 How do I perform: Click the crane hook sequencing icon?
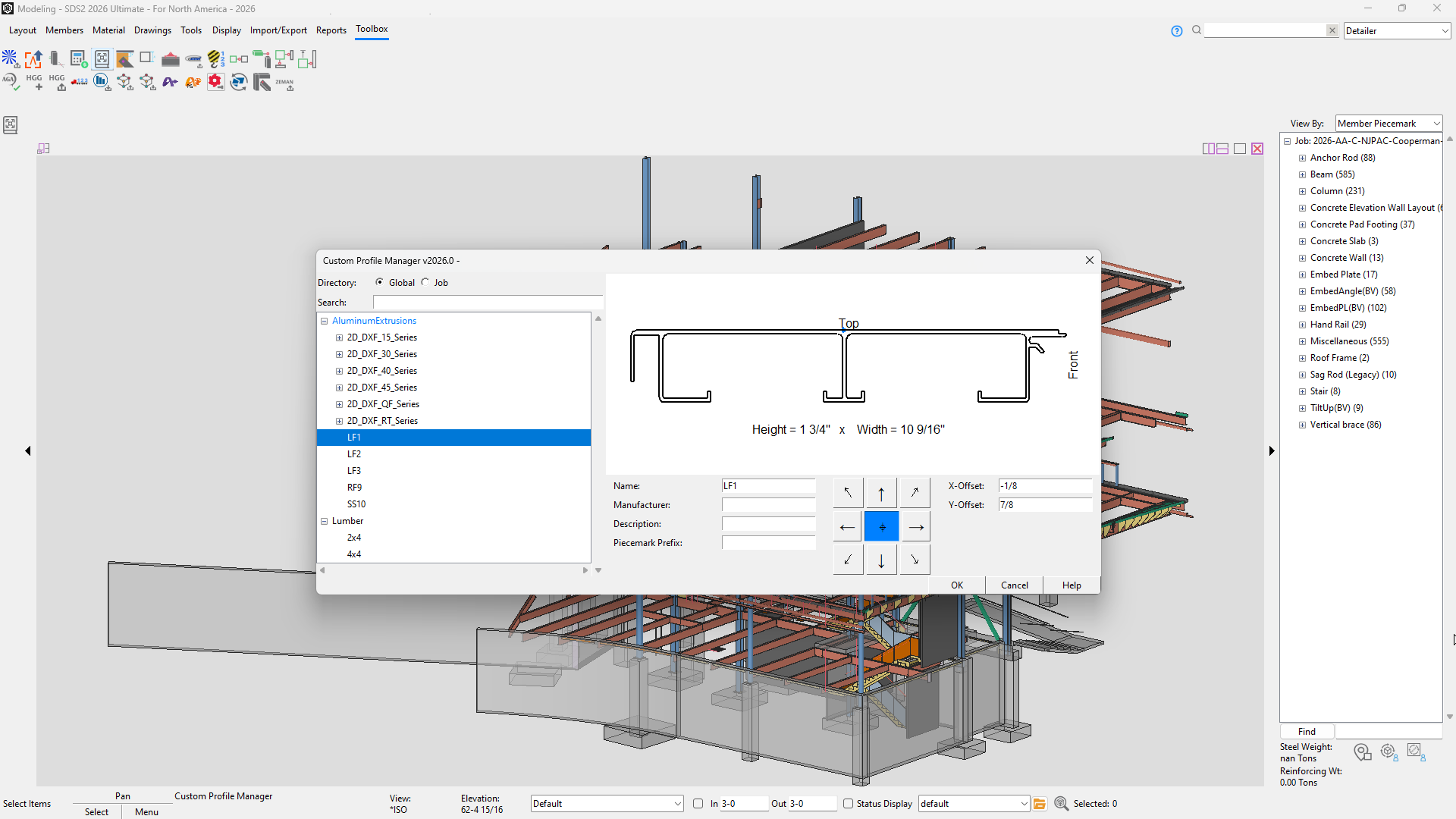[215, 59]
